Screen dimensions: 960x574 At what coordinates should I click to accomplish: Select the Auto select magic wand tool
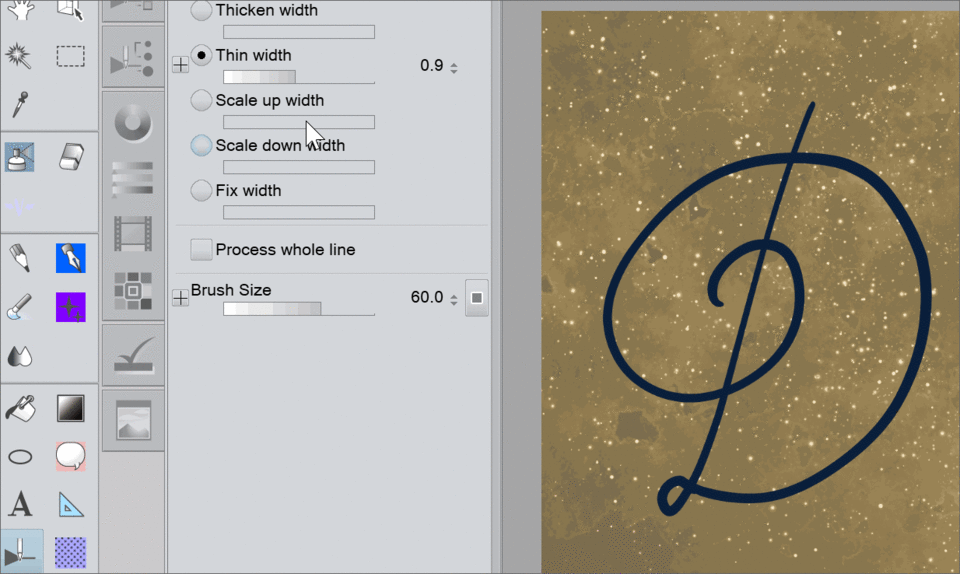(x=19, y=56)
